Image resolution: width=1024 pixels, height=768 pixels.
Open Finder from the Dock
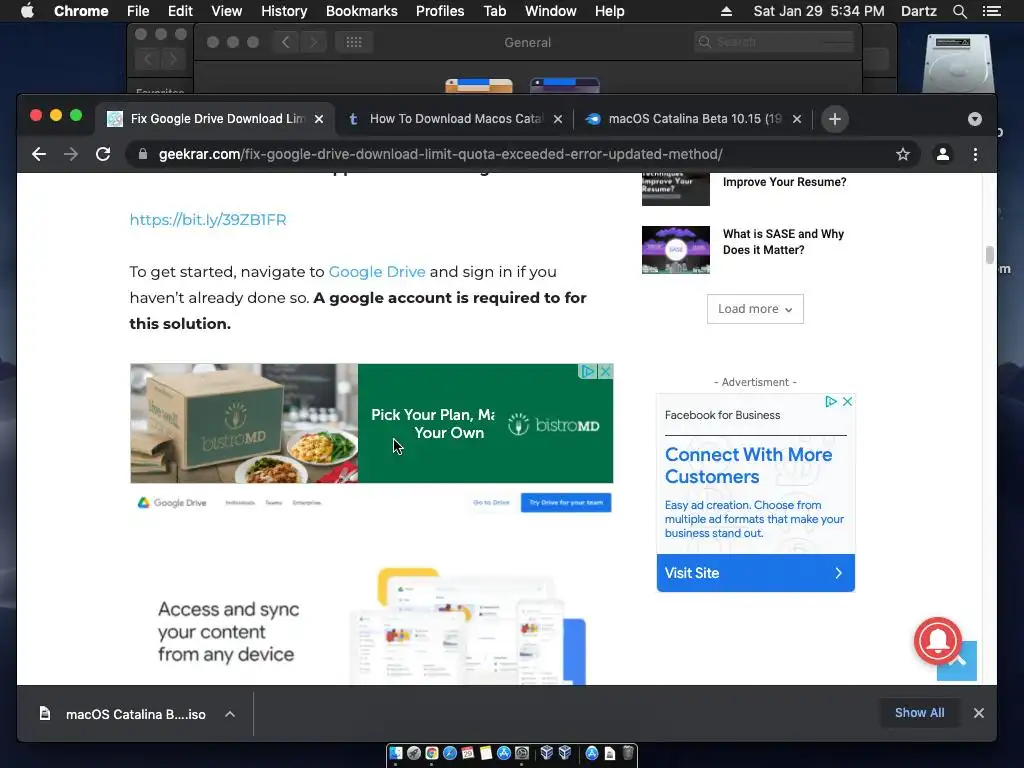tap(396, 753)
